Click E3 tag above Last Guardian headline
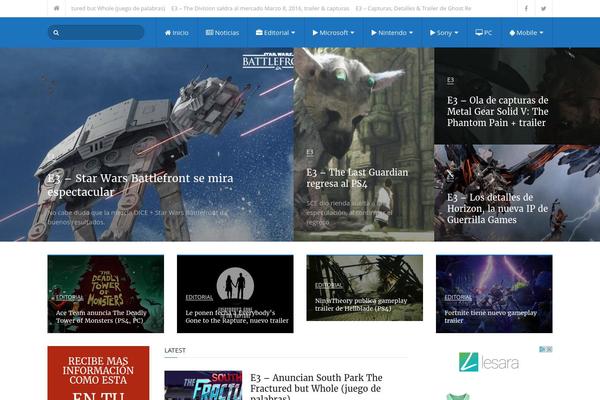600x400 pixels. [310, 153]
